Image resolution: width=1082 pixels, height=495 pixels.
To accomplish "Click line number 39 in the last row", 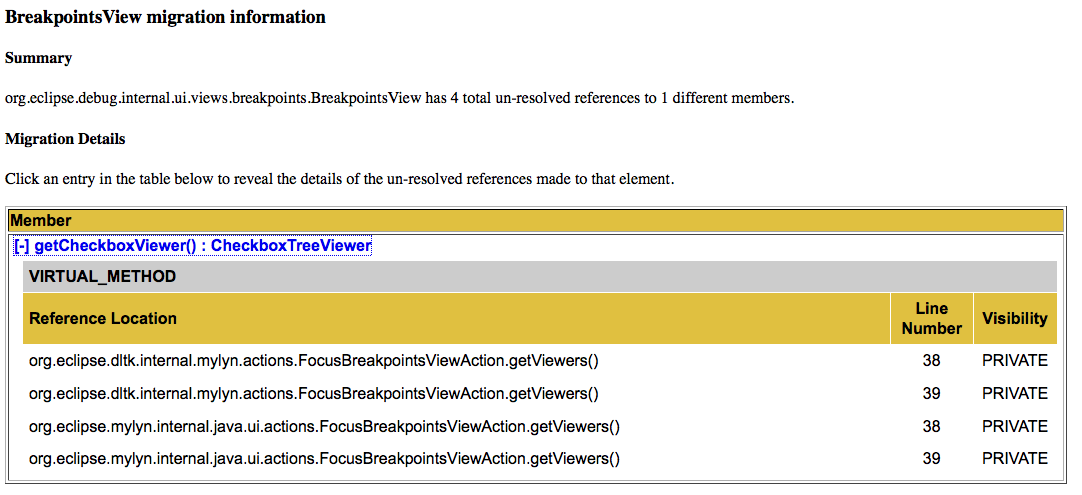I will tap(932, 459).
